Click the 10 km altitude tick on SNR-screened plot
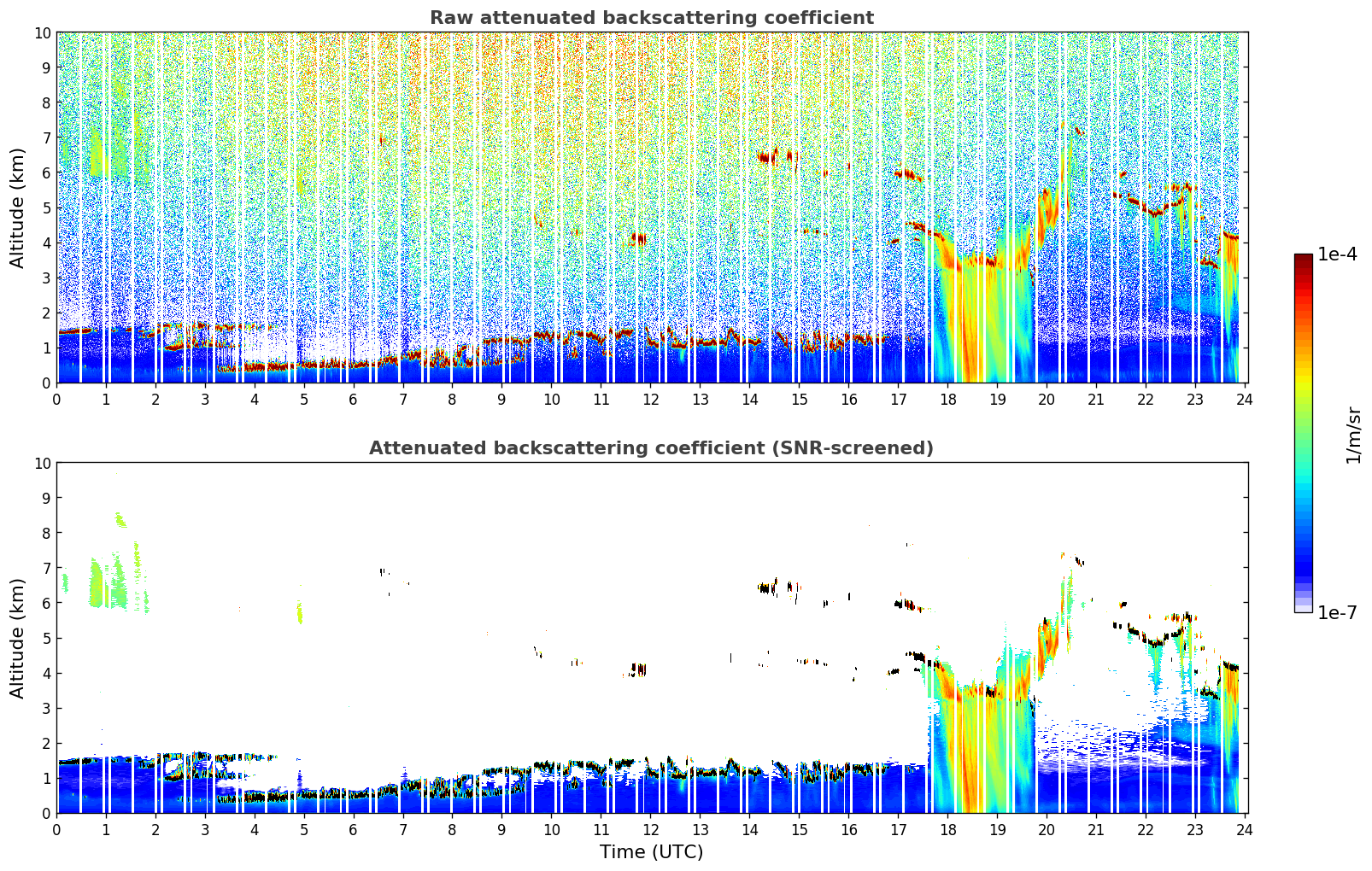The image size is (1372, 871). [x=43, y=463]
